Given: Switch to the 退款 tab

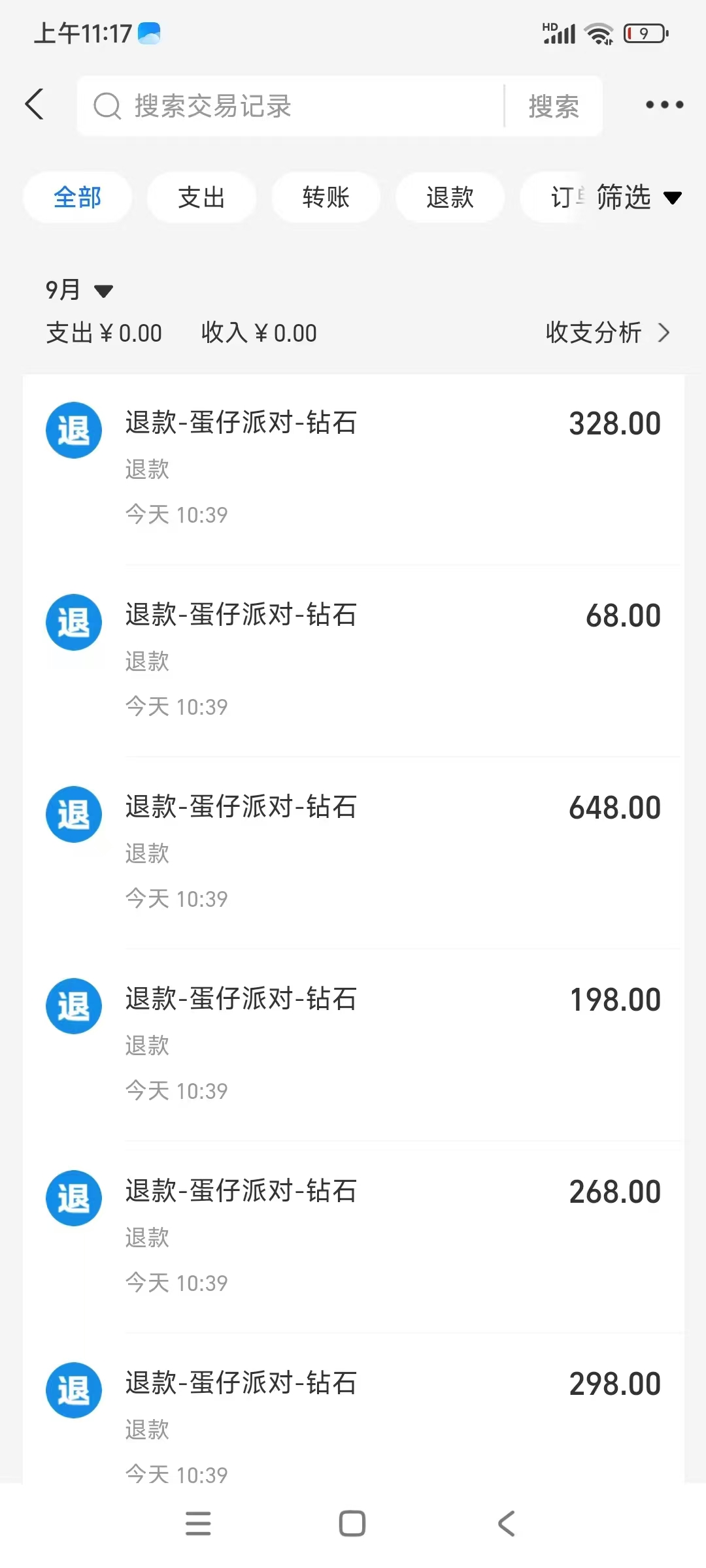Looking at the screenshot, I should [450, 197].
